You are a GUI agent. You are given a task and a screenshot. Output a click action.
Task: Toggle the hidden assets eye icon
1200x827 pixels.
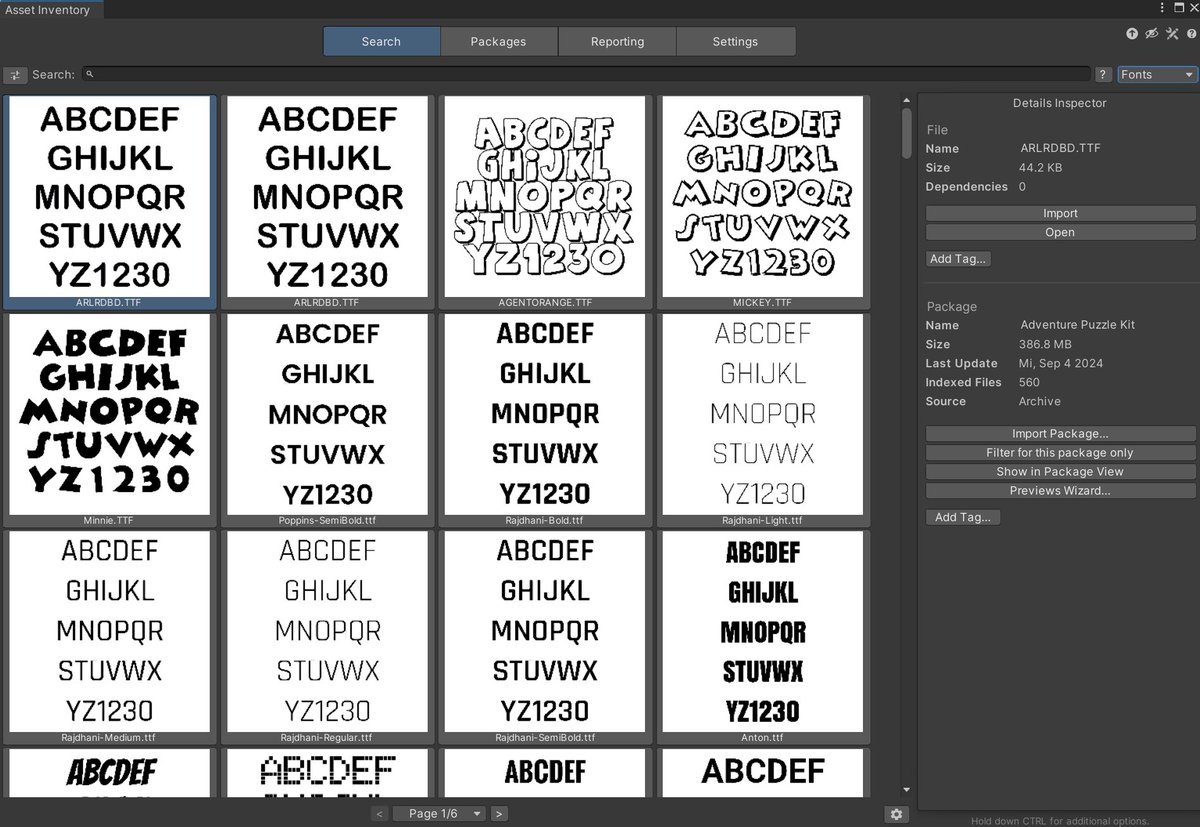click(x=1152, y=33)
